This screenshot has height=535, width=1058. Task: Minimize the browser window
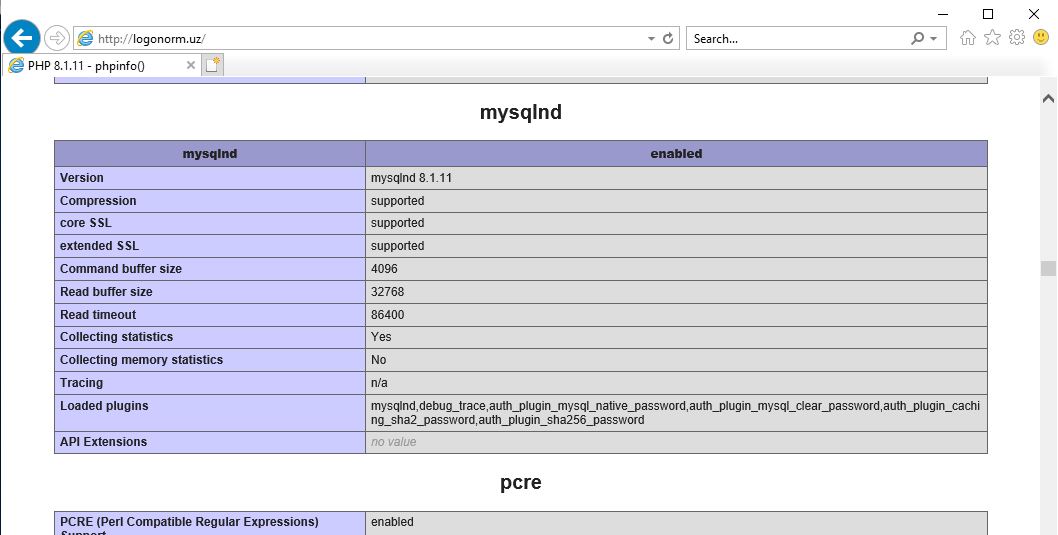click(943, 13)
